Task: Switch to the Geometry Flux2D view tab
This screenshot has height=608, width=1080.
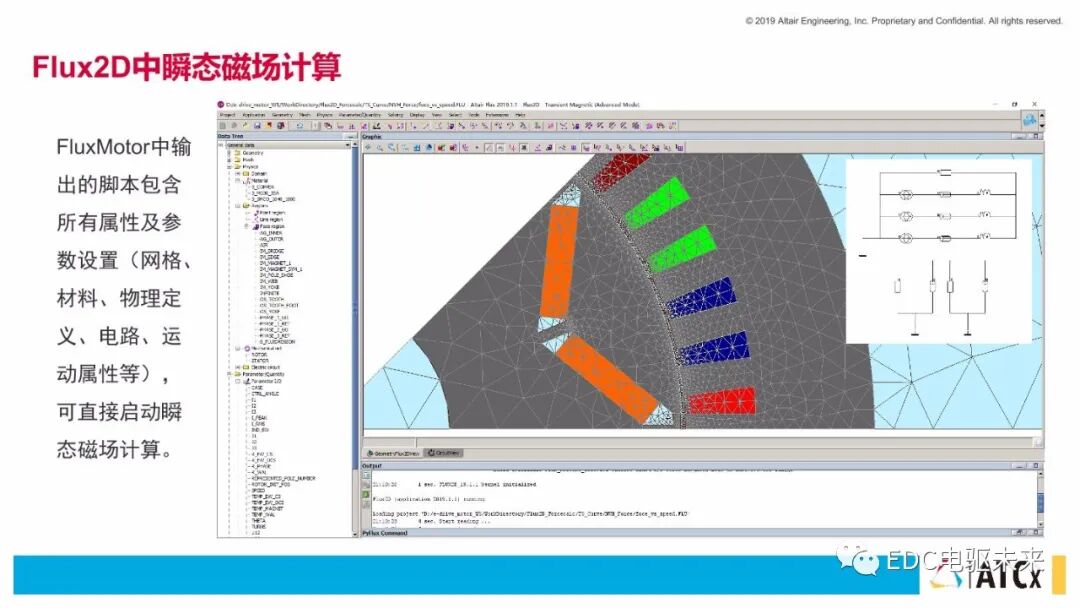Action: tap(393, 453)
